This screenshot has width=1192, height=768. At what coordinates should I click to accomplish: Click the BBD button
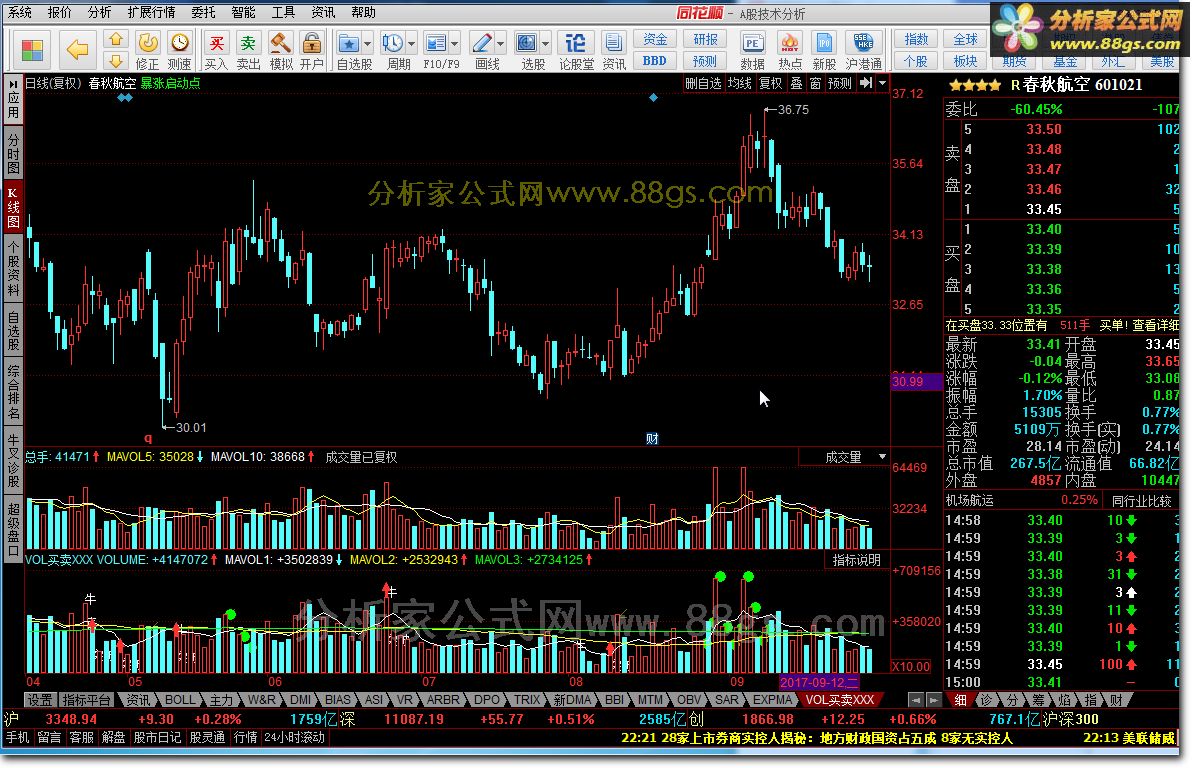tap(655, 61)
